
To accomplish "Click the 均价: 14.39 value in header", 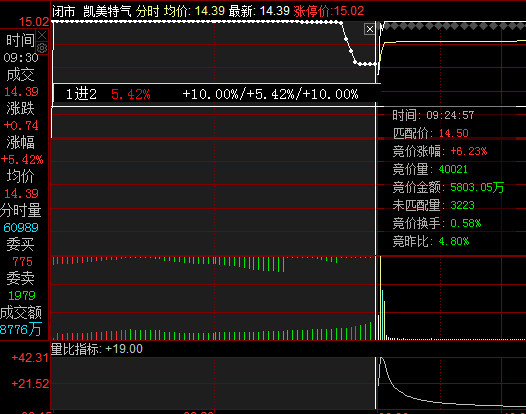I will tap(194, 11).
